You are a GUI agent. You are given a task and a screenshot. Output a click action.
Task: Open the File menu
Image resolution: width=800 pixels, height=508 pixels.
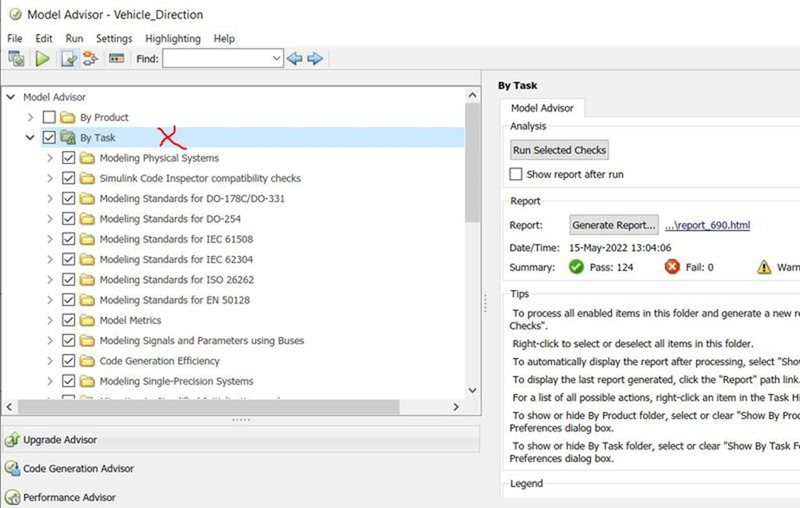coord(15,39)
